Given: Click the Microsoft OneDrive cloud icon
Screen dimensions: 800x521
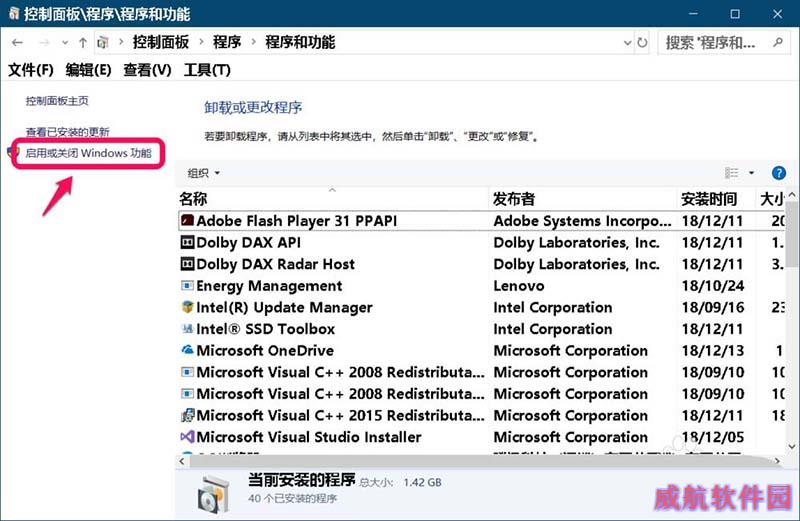Looking at the screenshot, I should 187,351.
